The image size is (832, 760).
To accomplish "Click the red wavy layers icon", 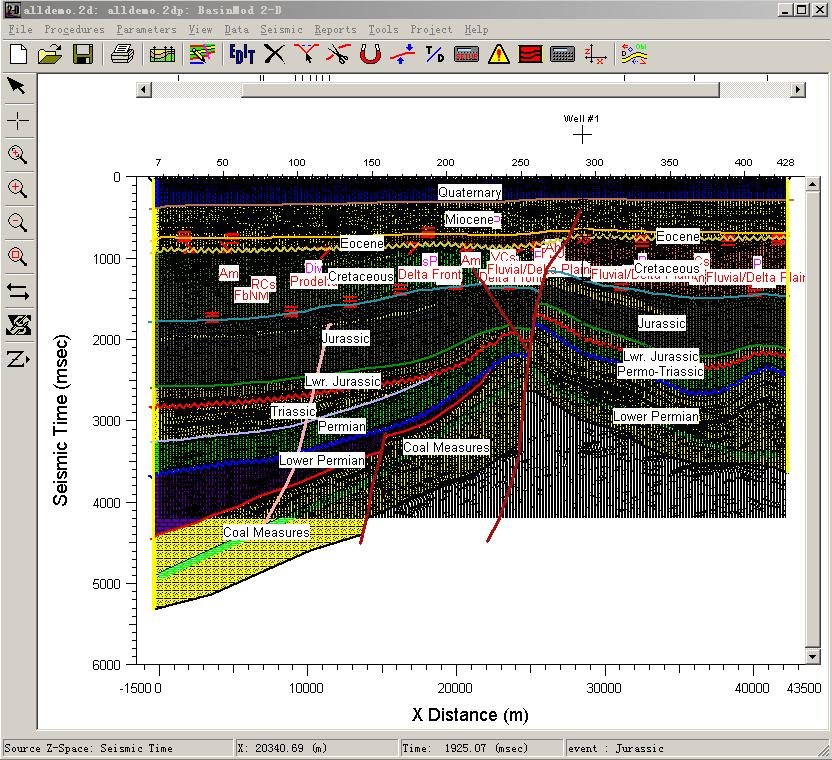I will point(530,54).
